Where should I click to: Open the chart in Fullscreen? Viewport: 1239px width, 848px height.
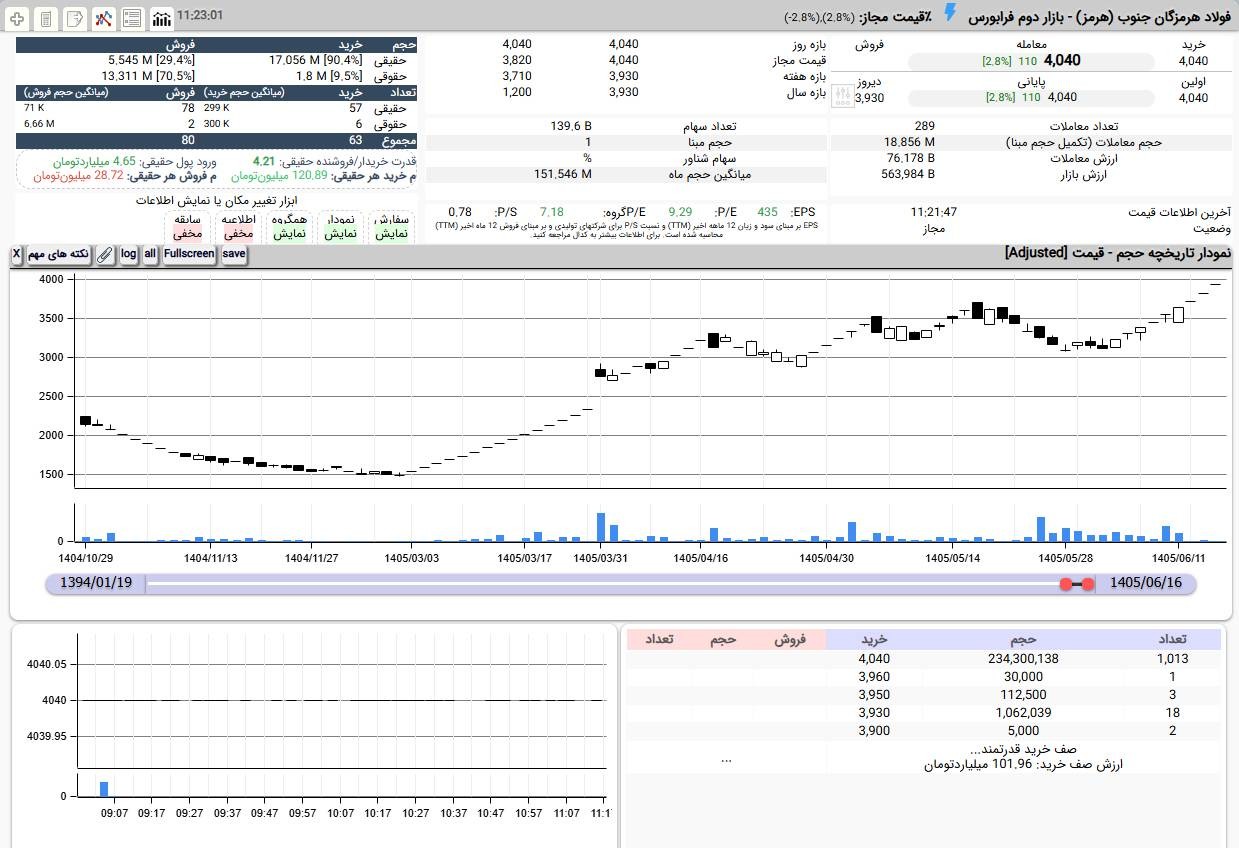click(189, 255)
